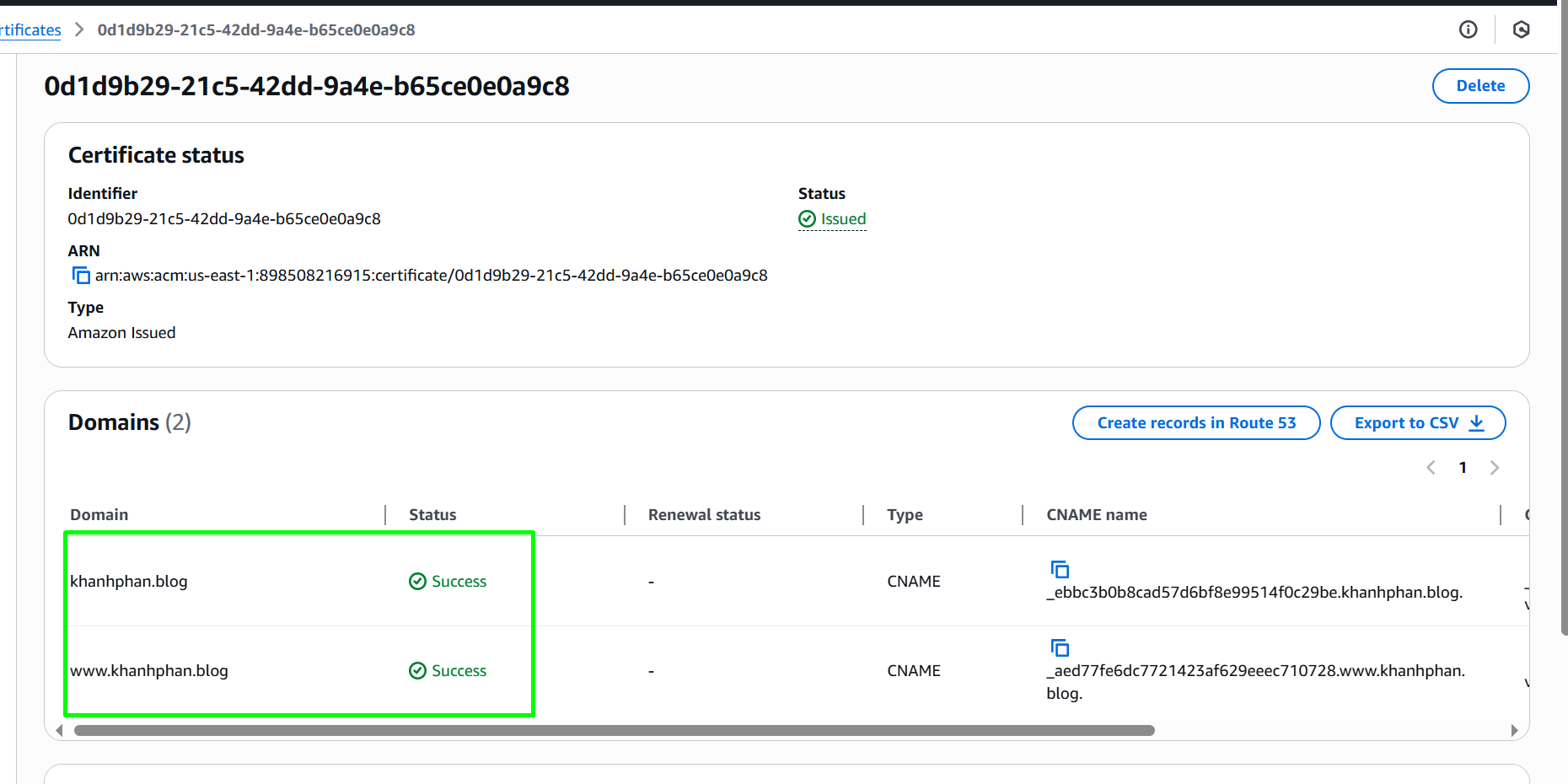Click the scrollbar right arrow in Domains
This screenshot has height=784, width=1568.
click(x=1514, y=730)
